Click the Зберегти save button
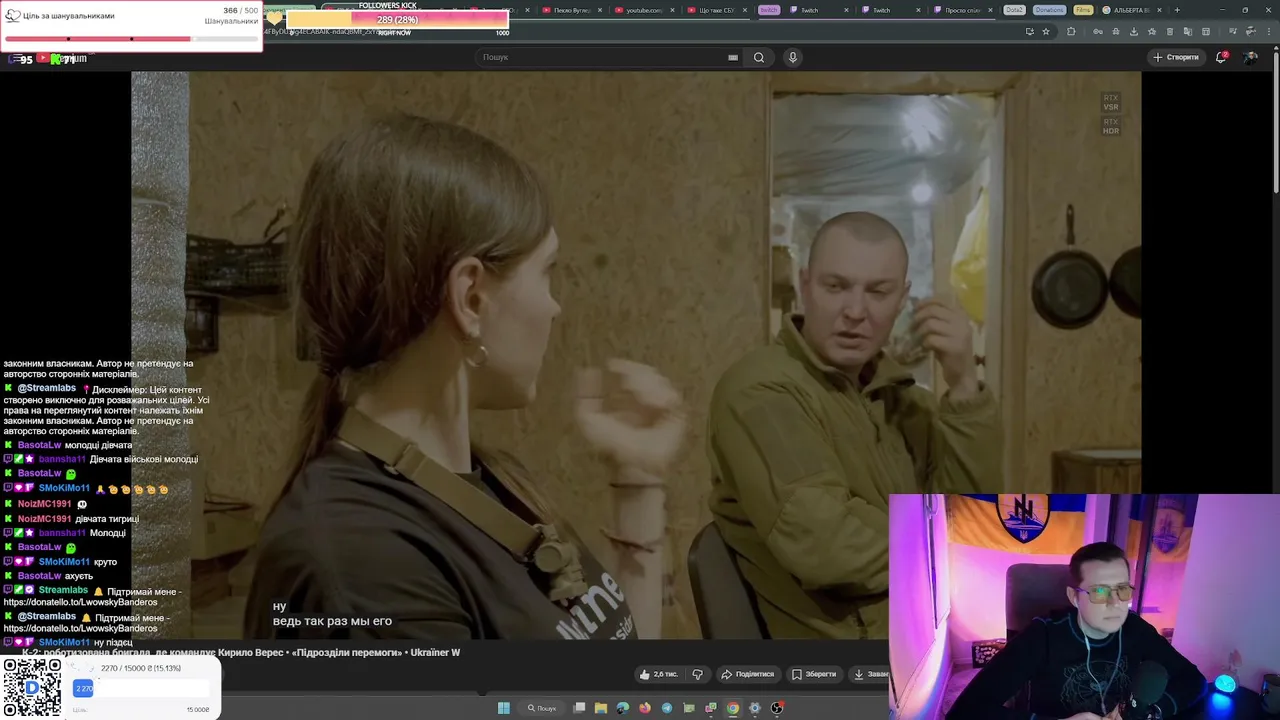Viewport: 1280px width, 720px height. point(814,674)
